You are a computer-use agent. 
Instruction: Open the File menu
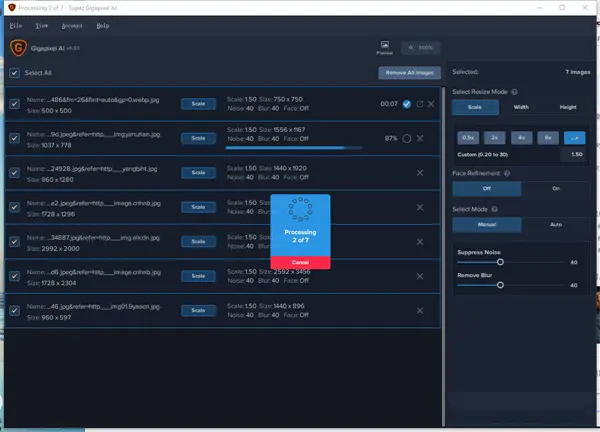point(17,24)
